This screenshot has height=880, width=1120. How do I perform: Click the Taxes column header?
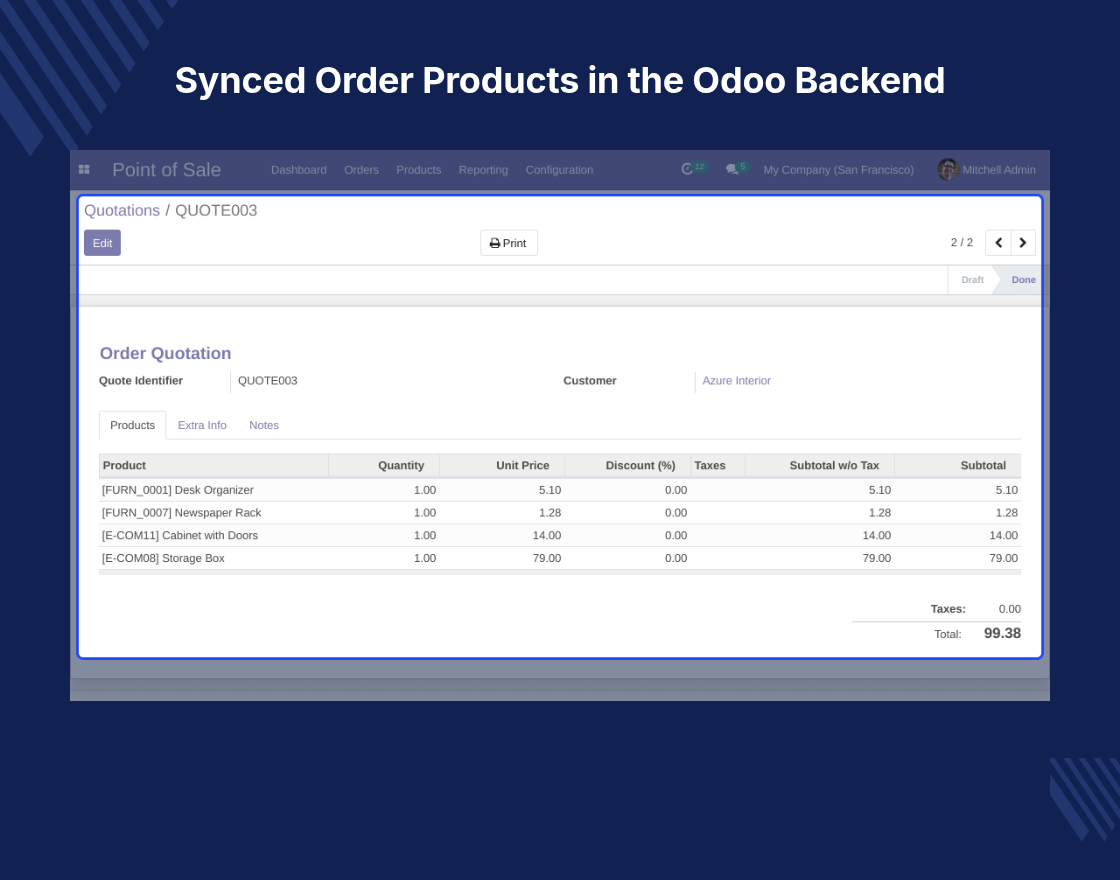click(718, 466)
